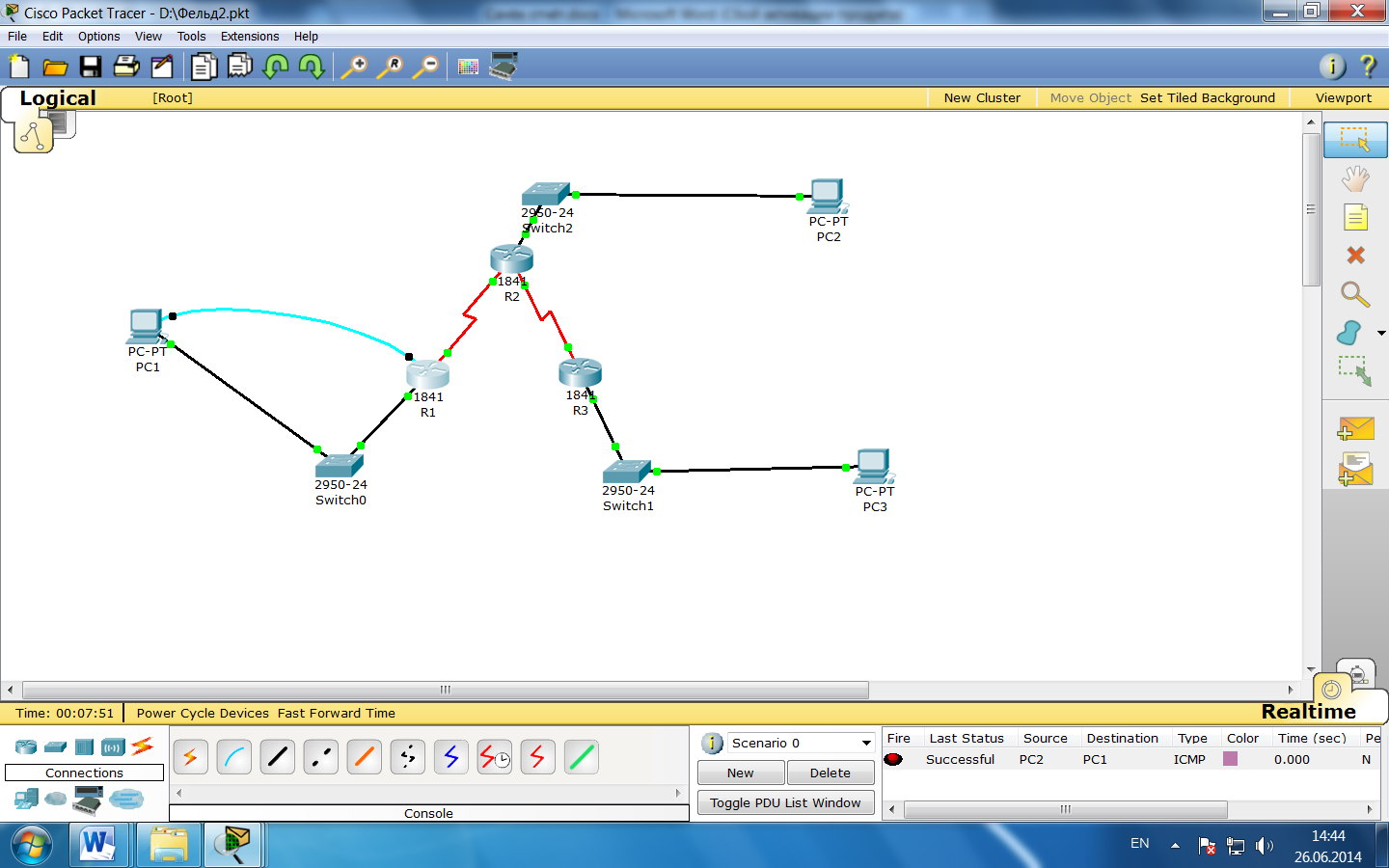The image size is (1389, 868).
Task: Undo the last action with the green arrow
Action: pyautogui.click(x=276, y=67)
